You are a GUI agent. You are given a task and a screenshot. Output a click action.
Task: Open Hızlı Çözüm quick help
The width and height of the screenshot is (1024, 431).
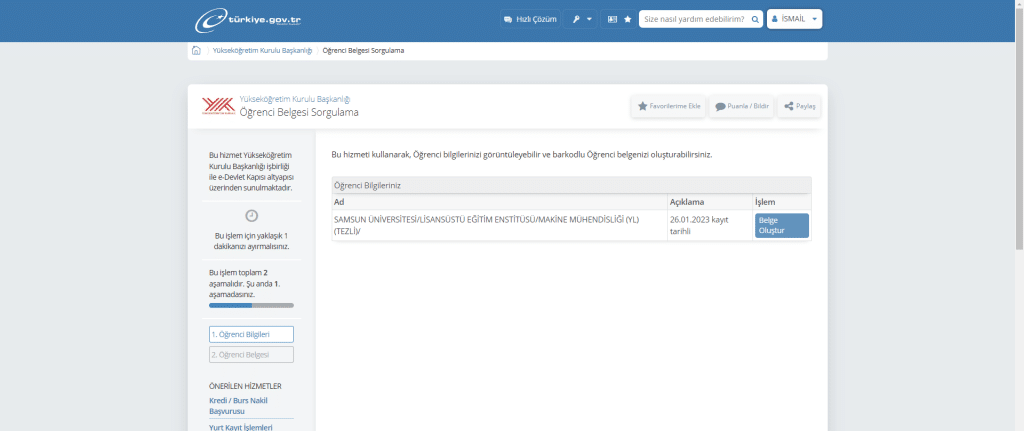(529, 19)
